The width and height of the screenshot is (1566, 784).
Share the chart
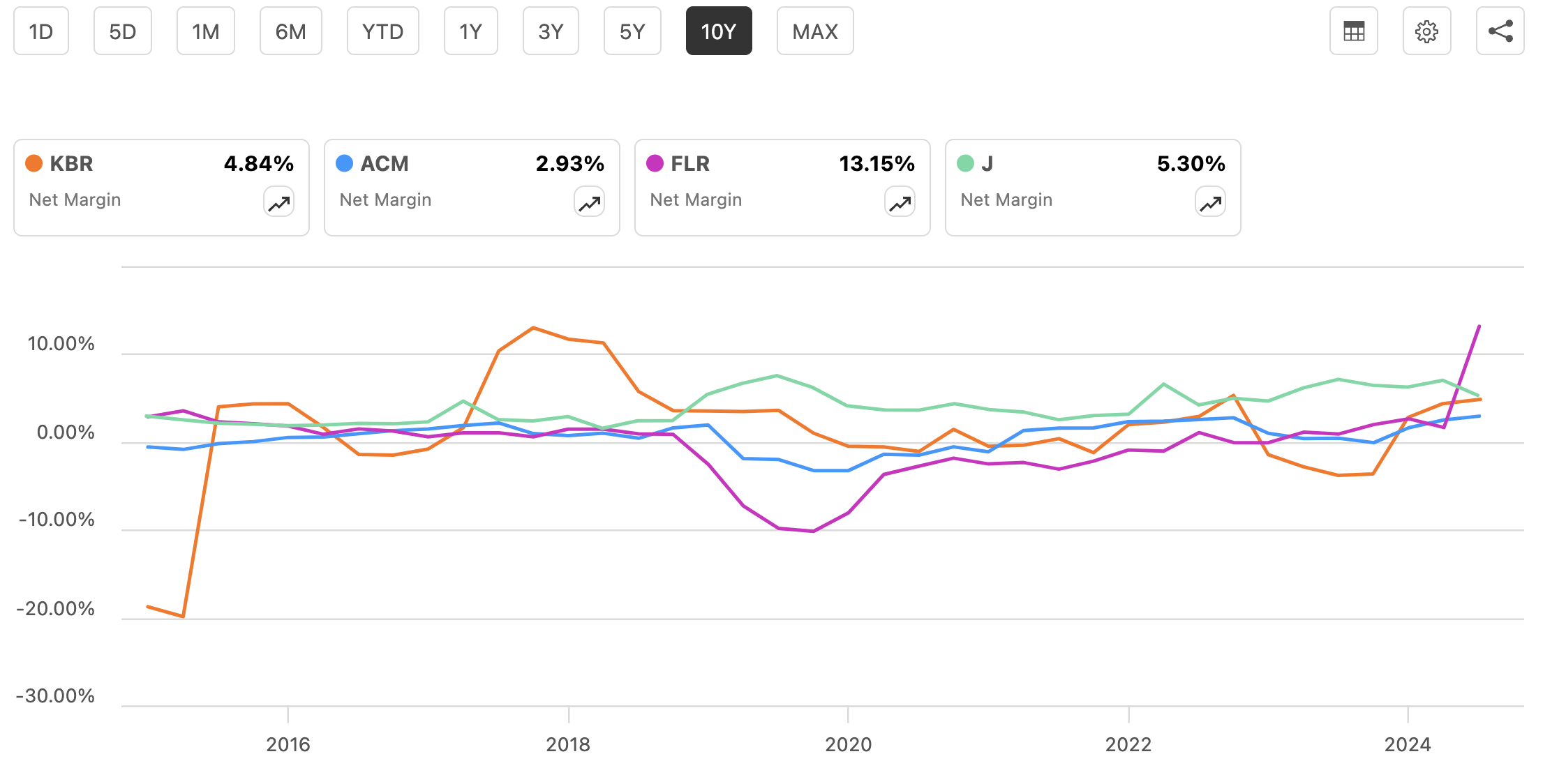click(x=1500, y=31)
